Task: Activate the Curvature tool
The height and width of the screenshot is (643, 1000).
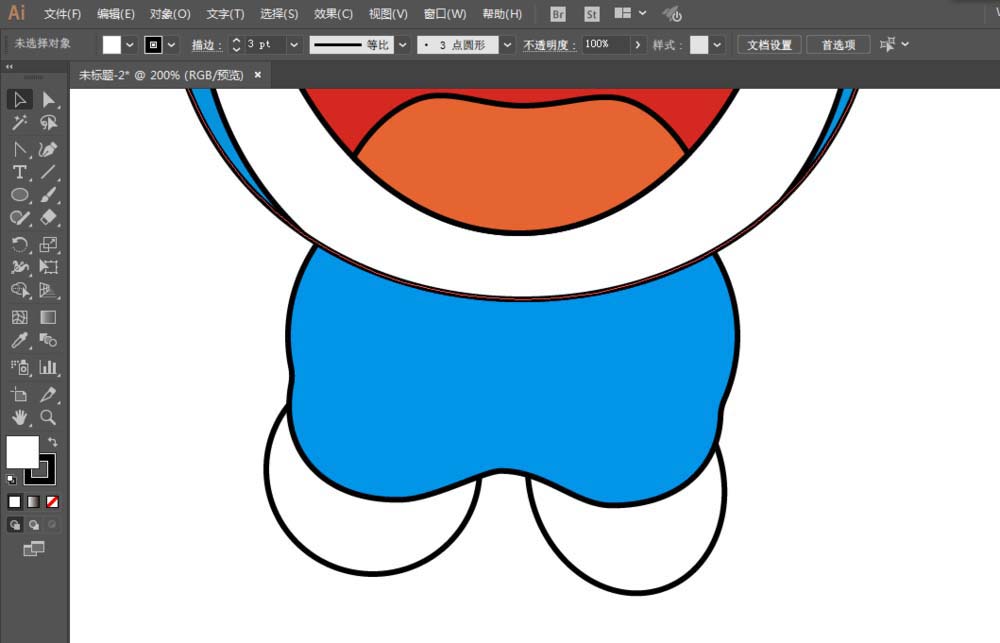Action: click(48, 149)
